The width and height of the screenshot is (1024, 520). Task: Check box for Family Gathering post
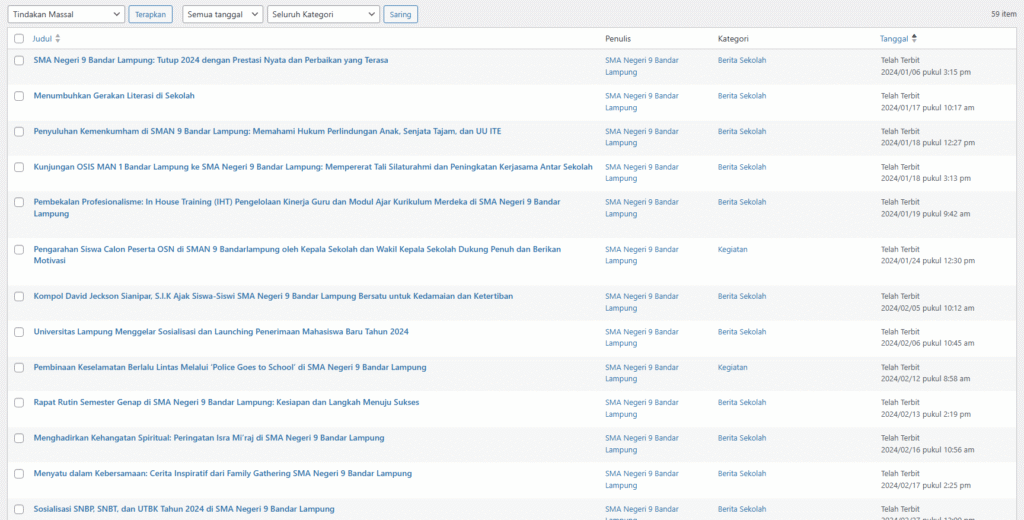coord(19,474)
